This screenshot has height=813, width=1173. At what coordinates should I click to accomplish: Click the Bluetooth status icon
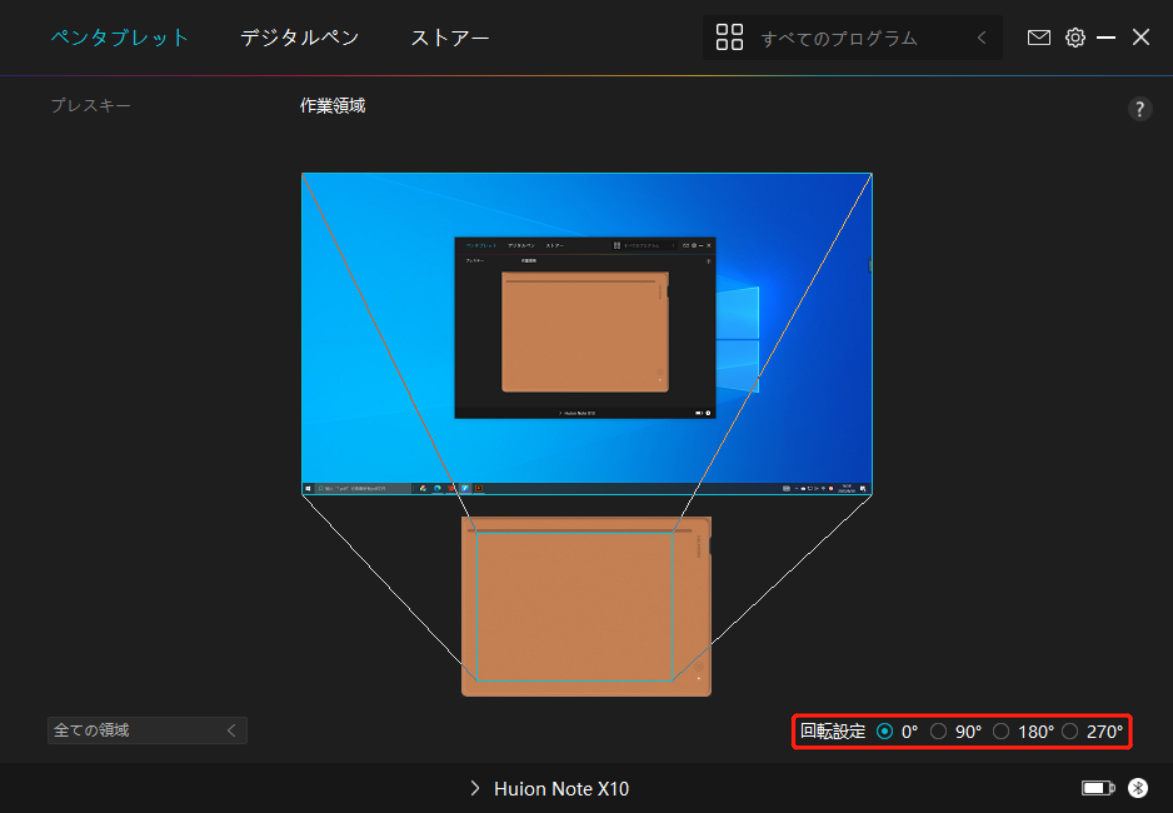1136,789
